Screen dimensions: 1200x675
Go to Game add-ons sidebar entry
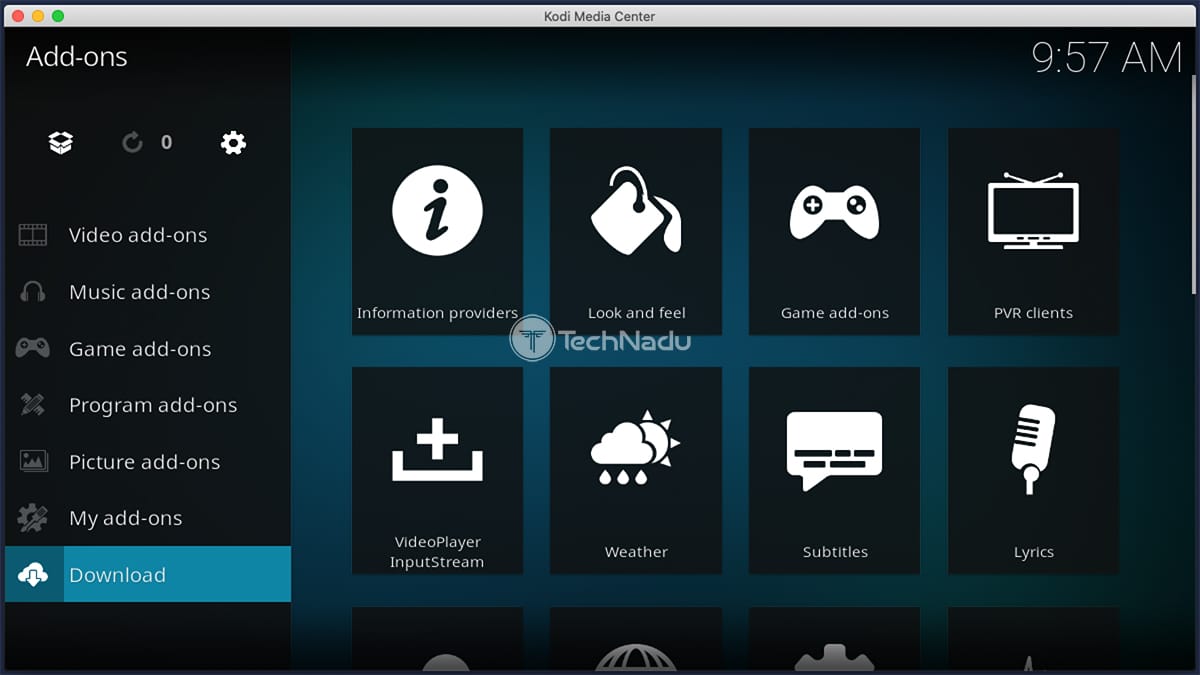tap(148, 348)
